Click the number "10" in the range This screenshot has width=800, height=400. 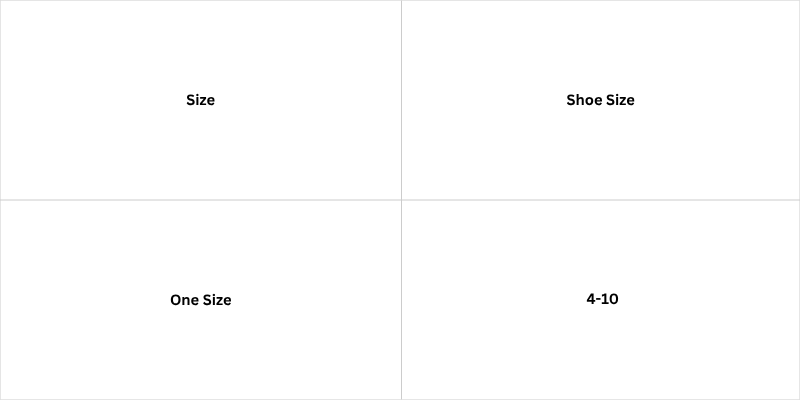coord(610,299)
